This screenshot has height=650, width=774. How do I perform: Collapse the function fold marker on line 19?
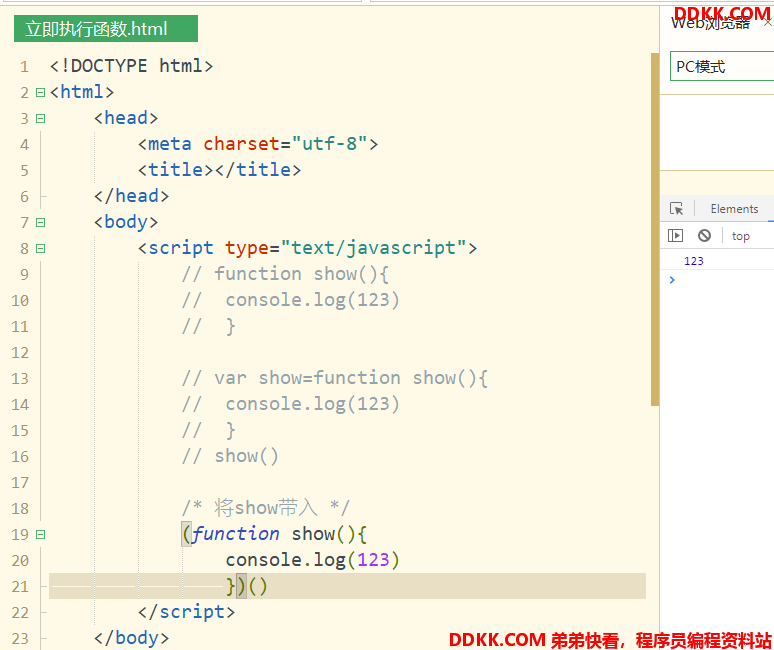(x=40, y=535)
